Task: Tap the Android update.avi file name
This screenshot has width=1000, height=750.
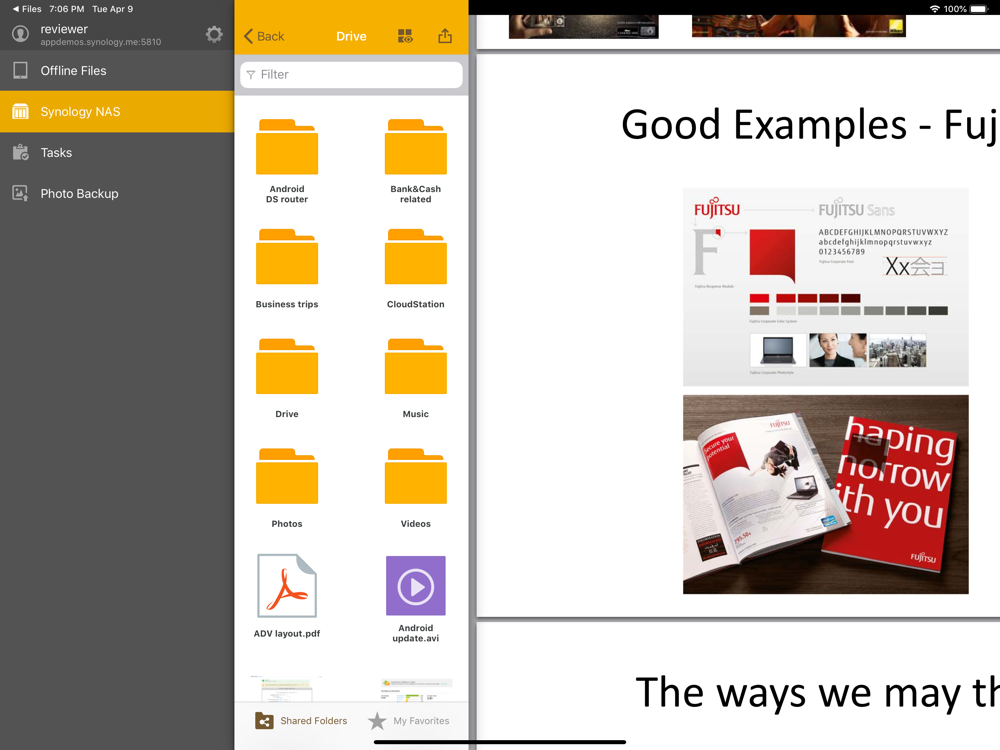Action: (x=416, y=633)
